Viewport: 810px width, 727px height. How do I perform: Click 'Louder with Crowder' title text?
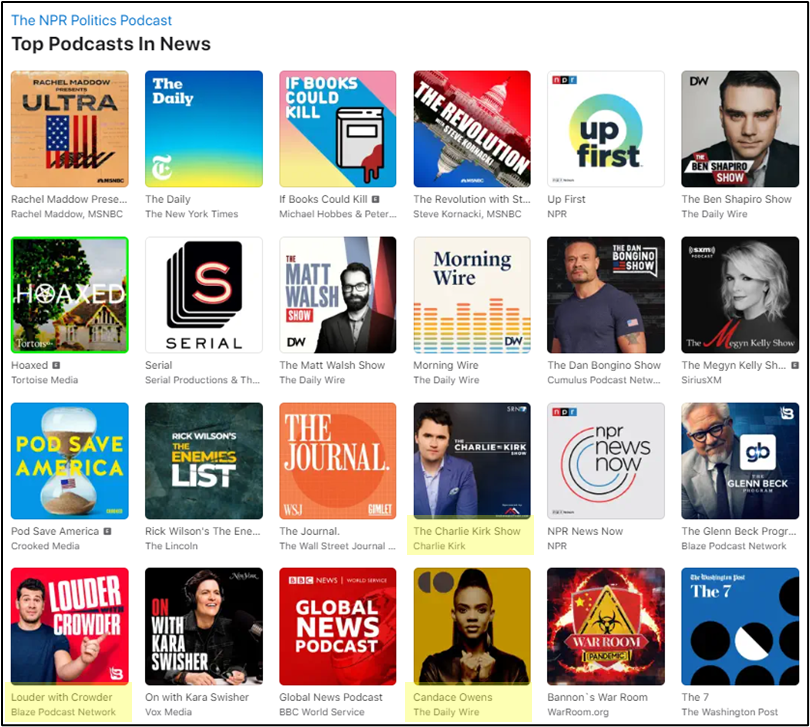click(x=61, y=697)
